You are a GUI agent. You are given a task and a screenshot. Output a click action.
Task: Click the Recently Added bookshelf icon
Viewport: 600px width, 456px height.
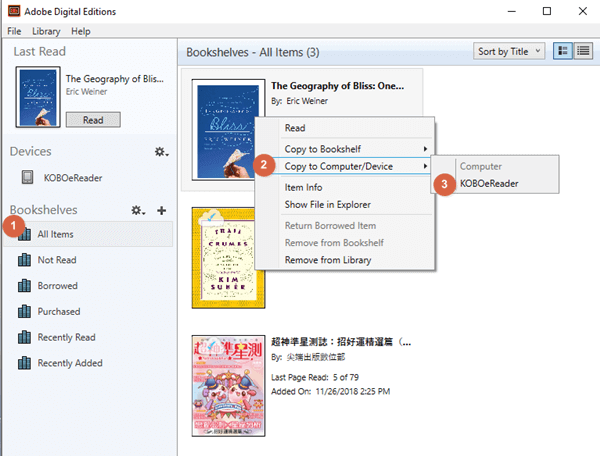pyautogui.click(x=24, y=363)
